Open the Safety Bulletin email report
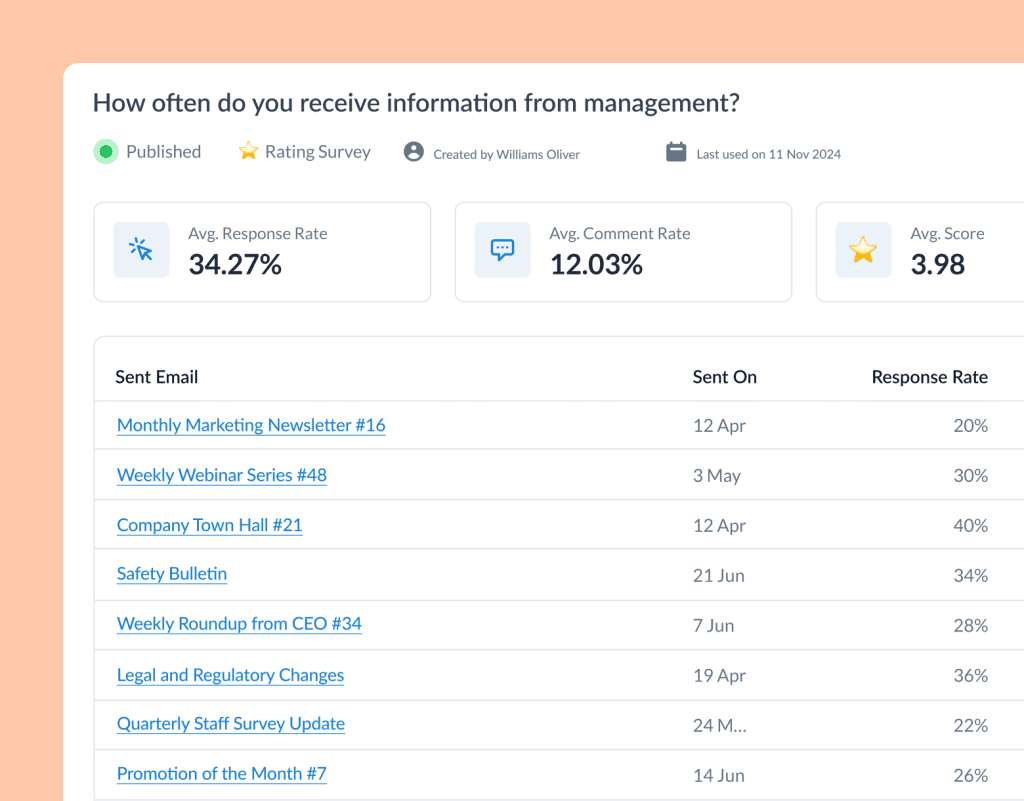This screenshot has width=1024, height=801. [171, 574]
